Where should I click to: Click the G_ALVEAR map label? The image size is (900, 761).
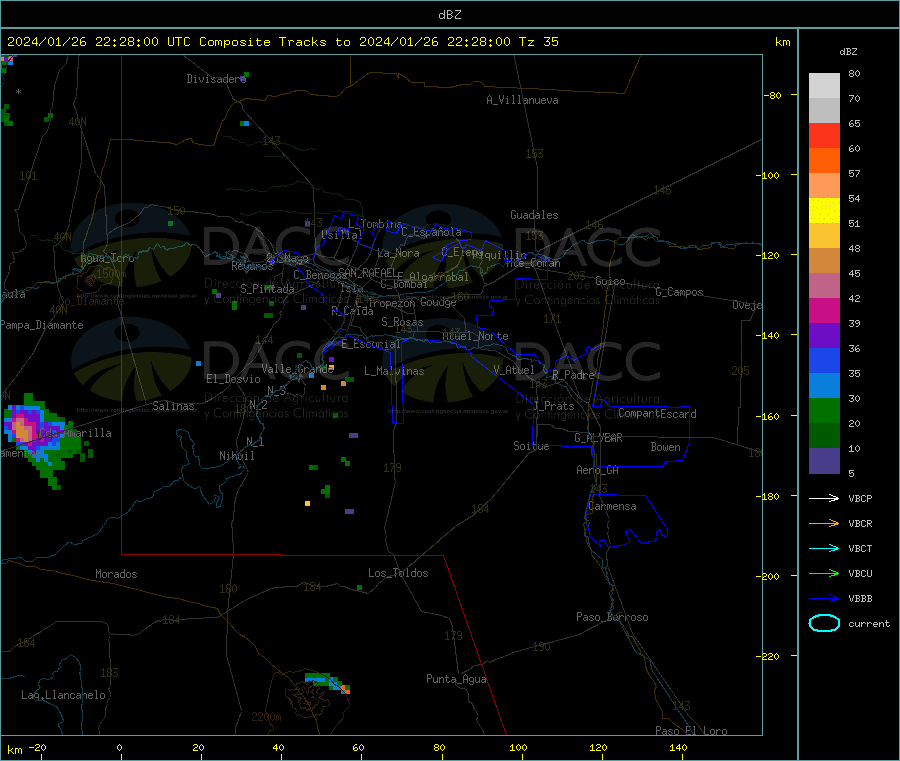(599, 438)
